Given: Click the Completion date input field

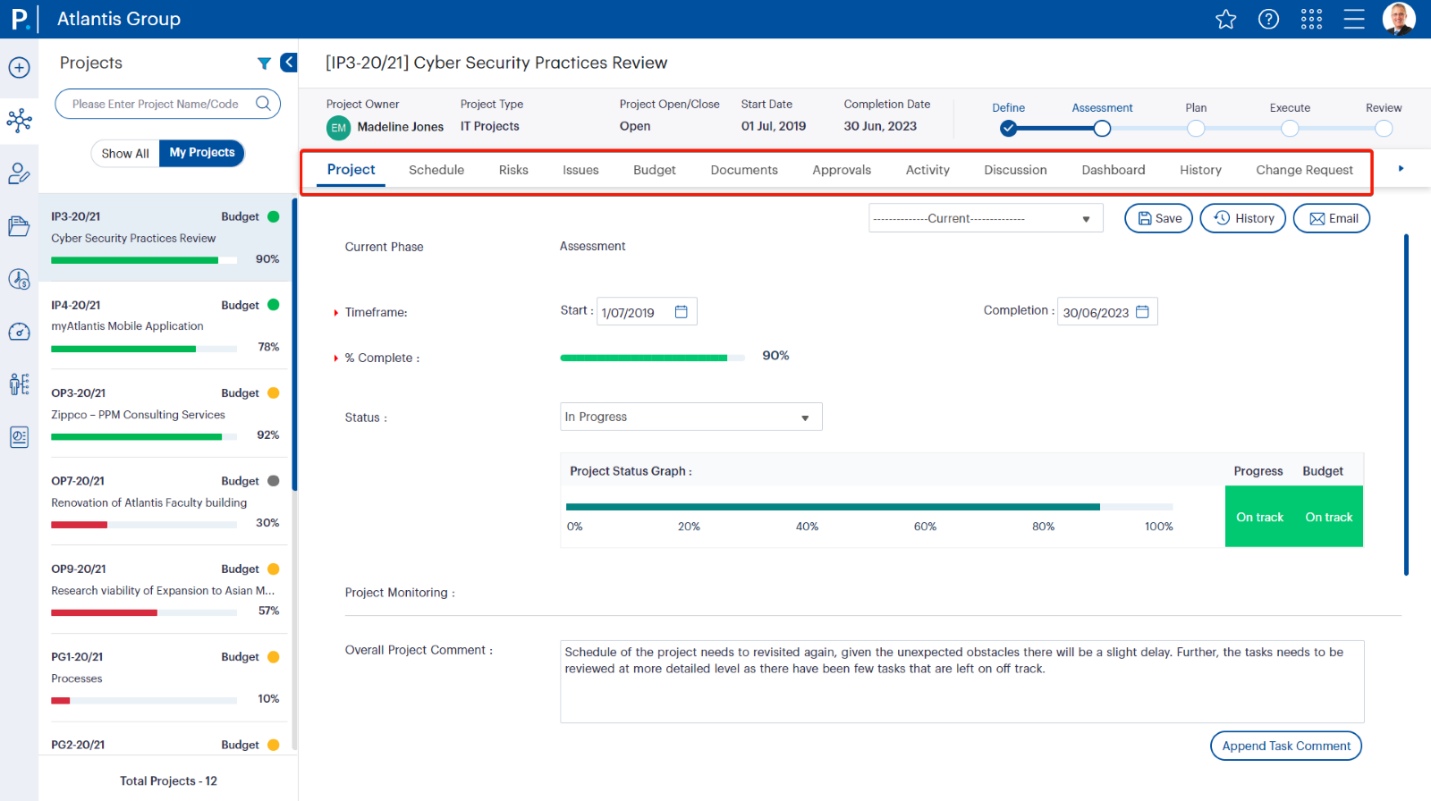Looking at the screenshot, I should [x=1107, y=312].
